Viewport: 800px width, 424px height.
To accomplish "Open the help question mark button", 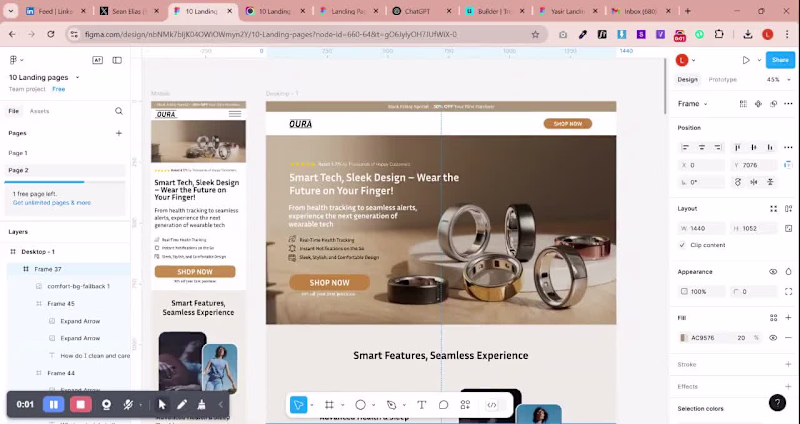I will point(777,403).
